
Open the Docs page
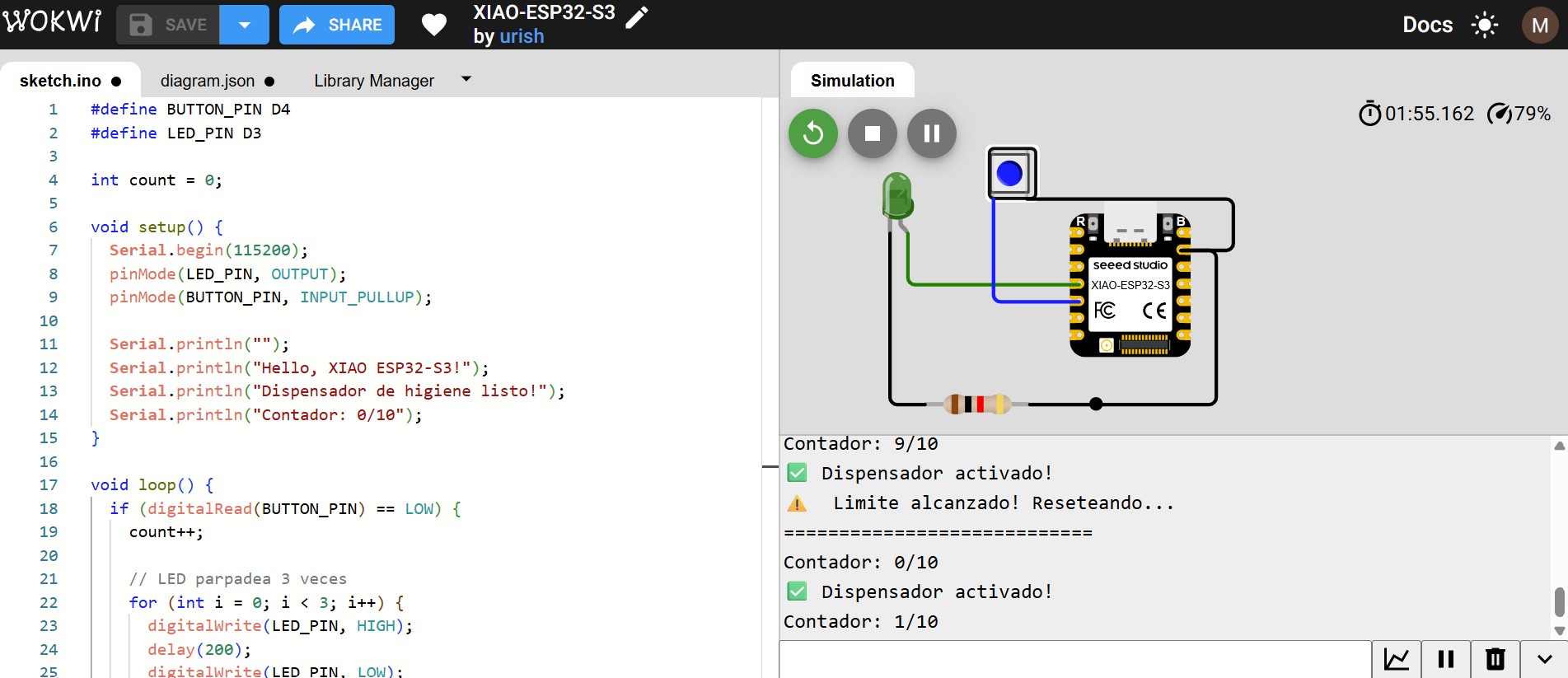1428,25
